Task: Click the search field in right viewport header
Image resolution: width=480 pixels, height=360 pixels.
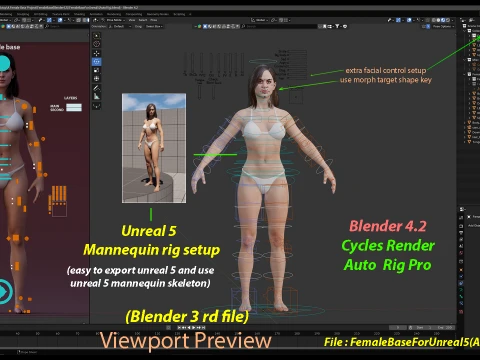Action: pyautogui.click(x=279, y=26)
